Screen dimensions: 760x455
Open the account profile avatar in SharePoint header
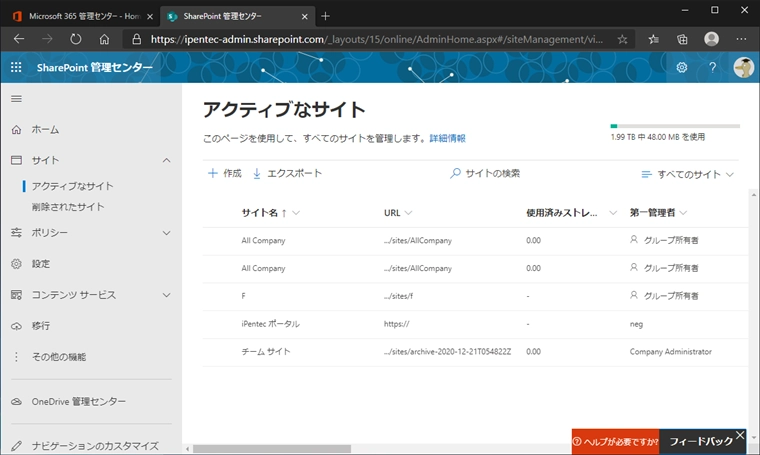click(x=744, y=67)
